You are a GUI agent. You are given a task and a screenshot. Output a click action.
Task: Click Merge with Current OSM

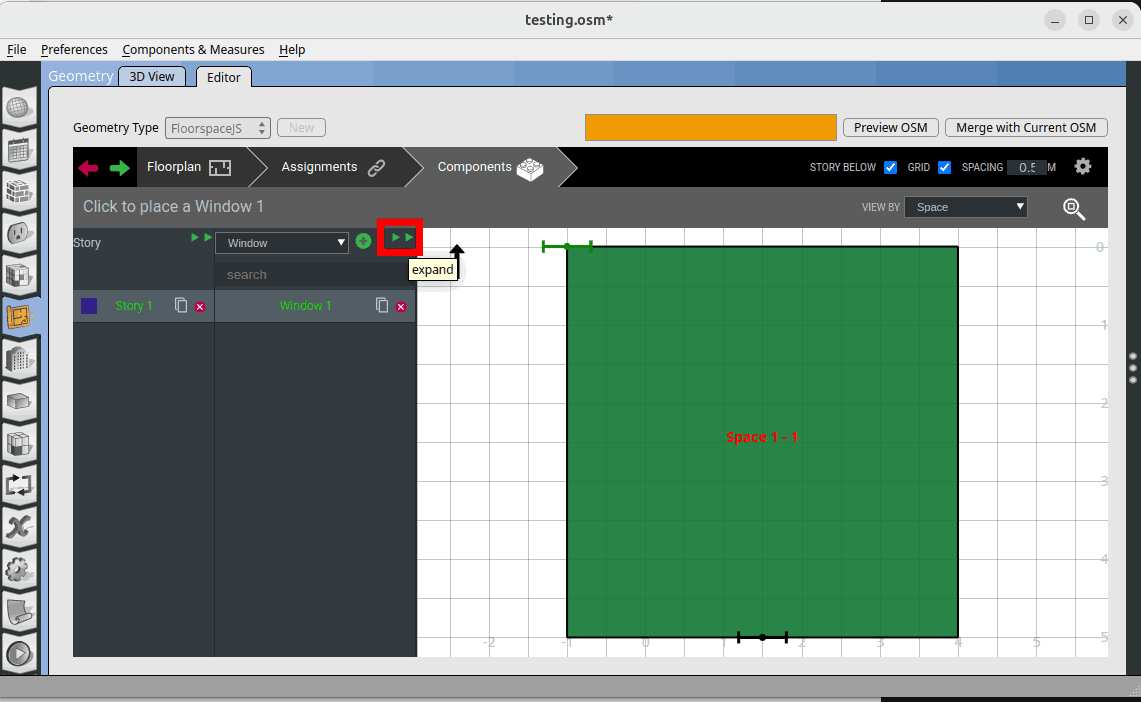coord(1025,128)
